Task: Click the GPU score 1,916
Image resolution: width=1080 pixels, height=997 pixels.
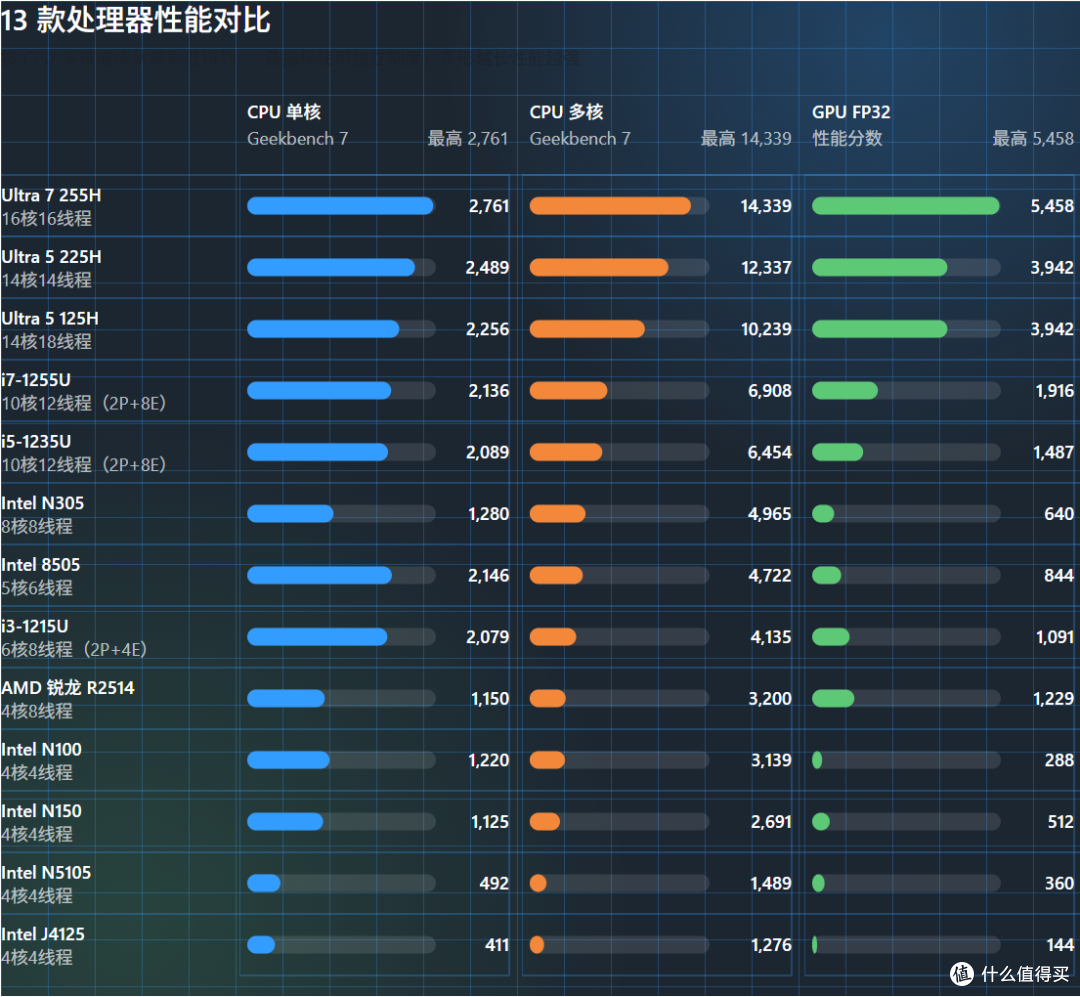Action: pyautogui.click(x=1055, y=391)
